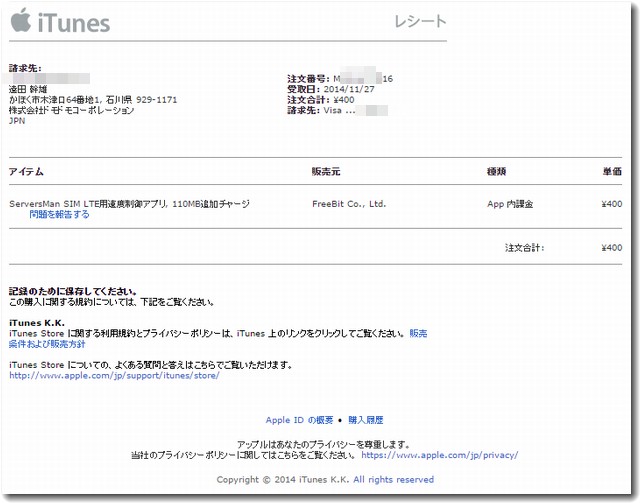Viewport: 640px width, 503px height.
Task: Open the 購入履歴 link
Action: pyautogui.click(x=366, y=420)
